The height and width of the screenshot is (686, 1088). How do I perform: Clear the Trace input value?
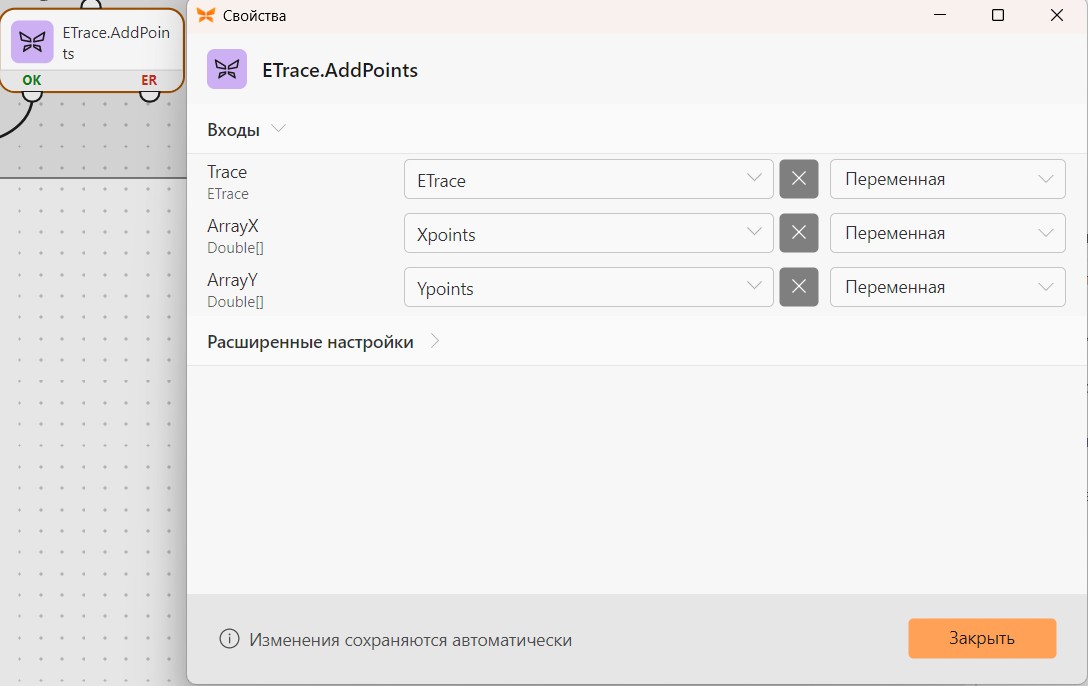[x=799, y=179]
